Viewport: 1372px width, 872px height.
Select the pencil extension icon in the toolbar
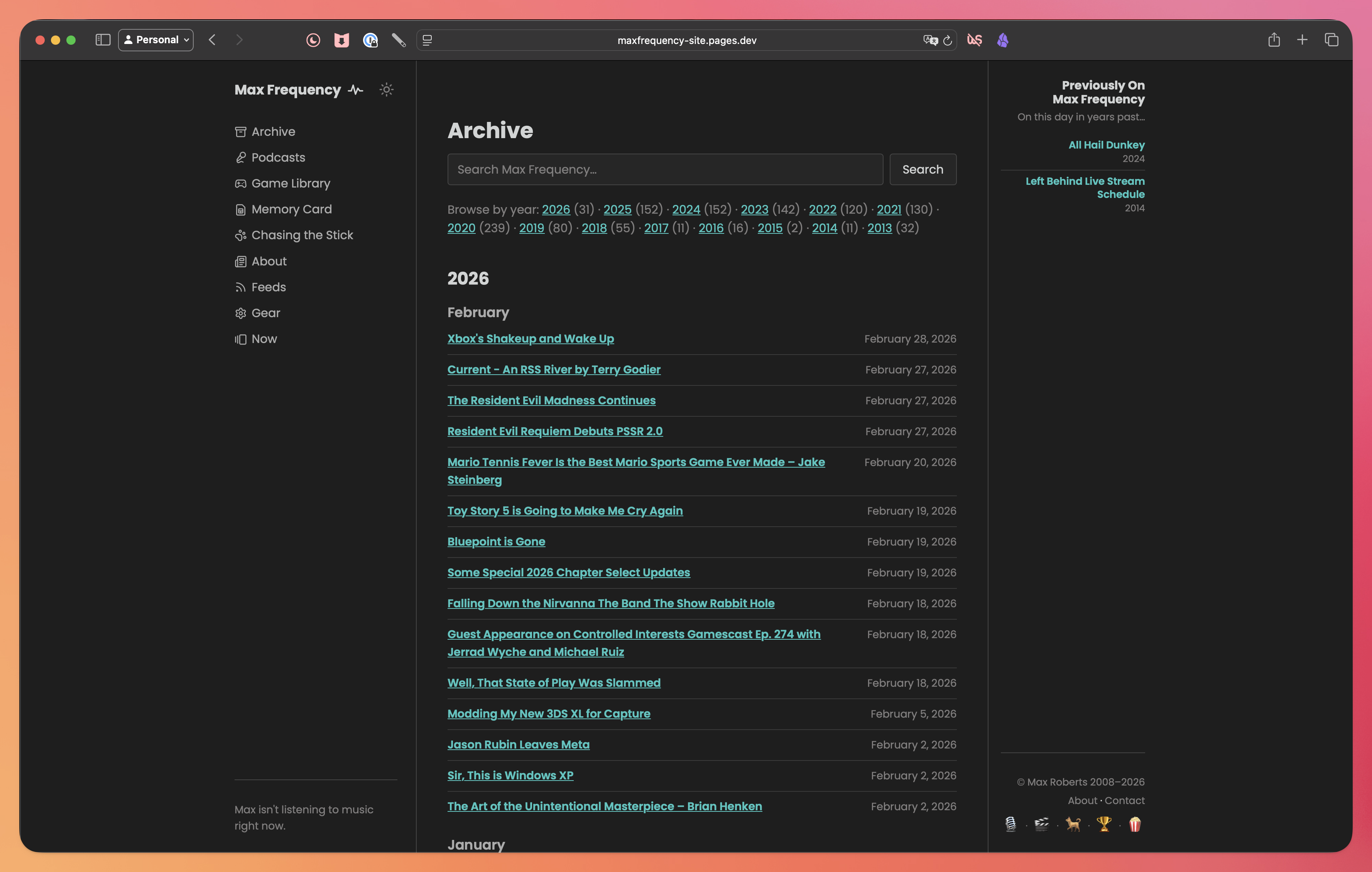(399, 40)
